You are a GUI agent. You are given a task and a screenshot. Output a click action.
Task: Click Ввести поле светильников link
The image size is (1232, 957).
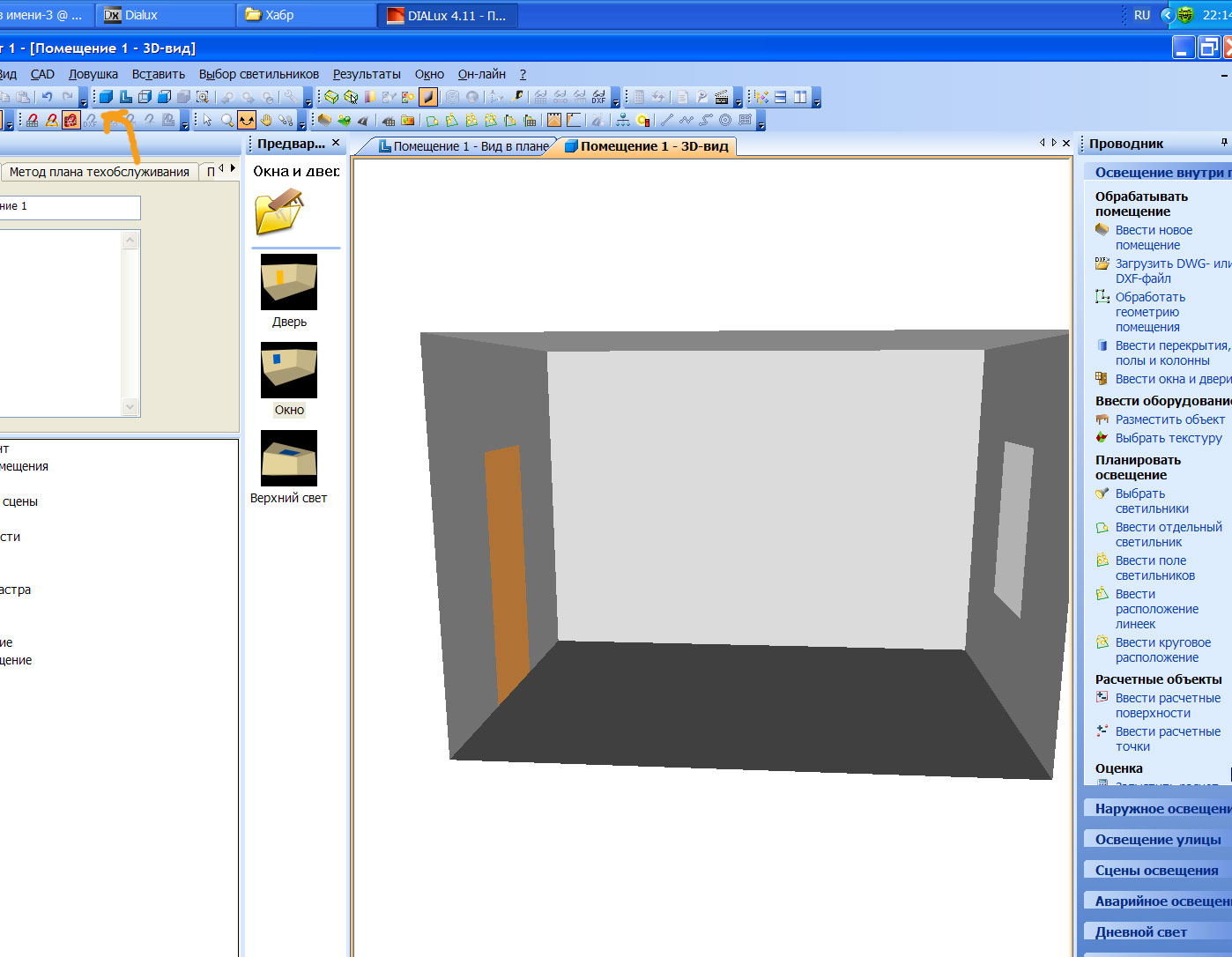[x=1155, y=568]
